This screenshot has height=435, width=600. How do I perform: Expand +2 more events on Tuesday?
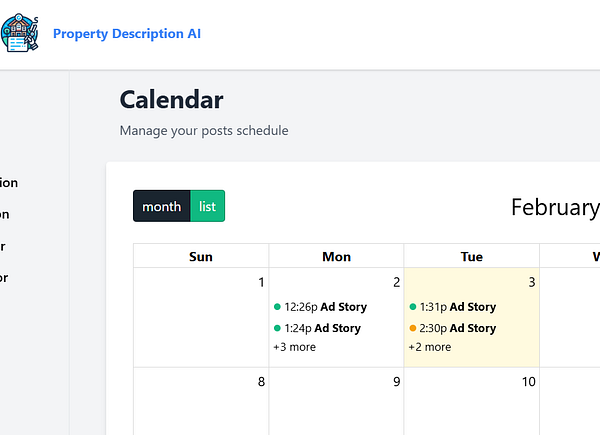point(429,347)
